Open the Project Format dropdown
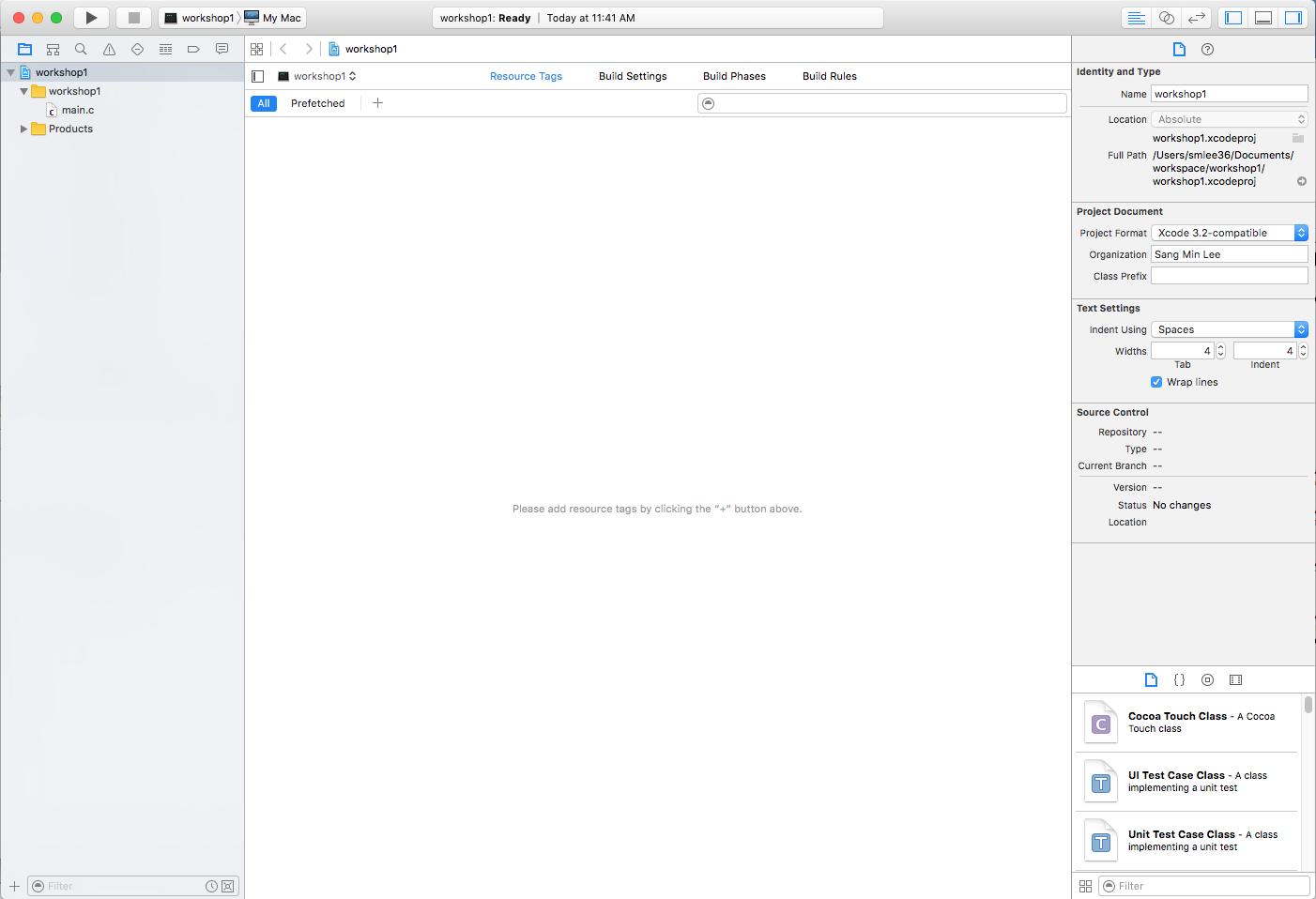This screenshot has width=1316, height=899. [1230, 233]
